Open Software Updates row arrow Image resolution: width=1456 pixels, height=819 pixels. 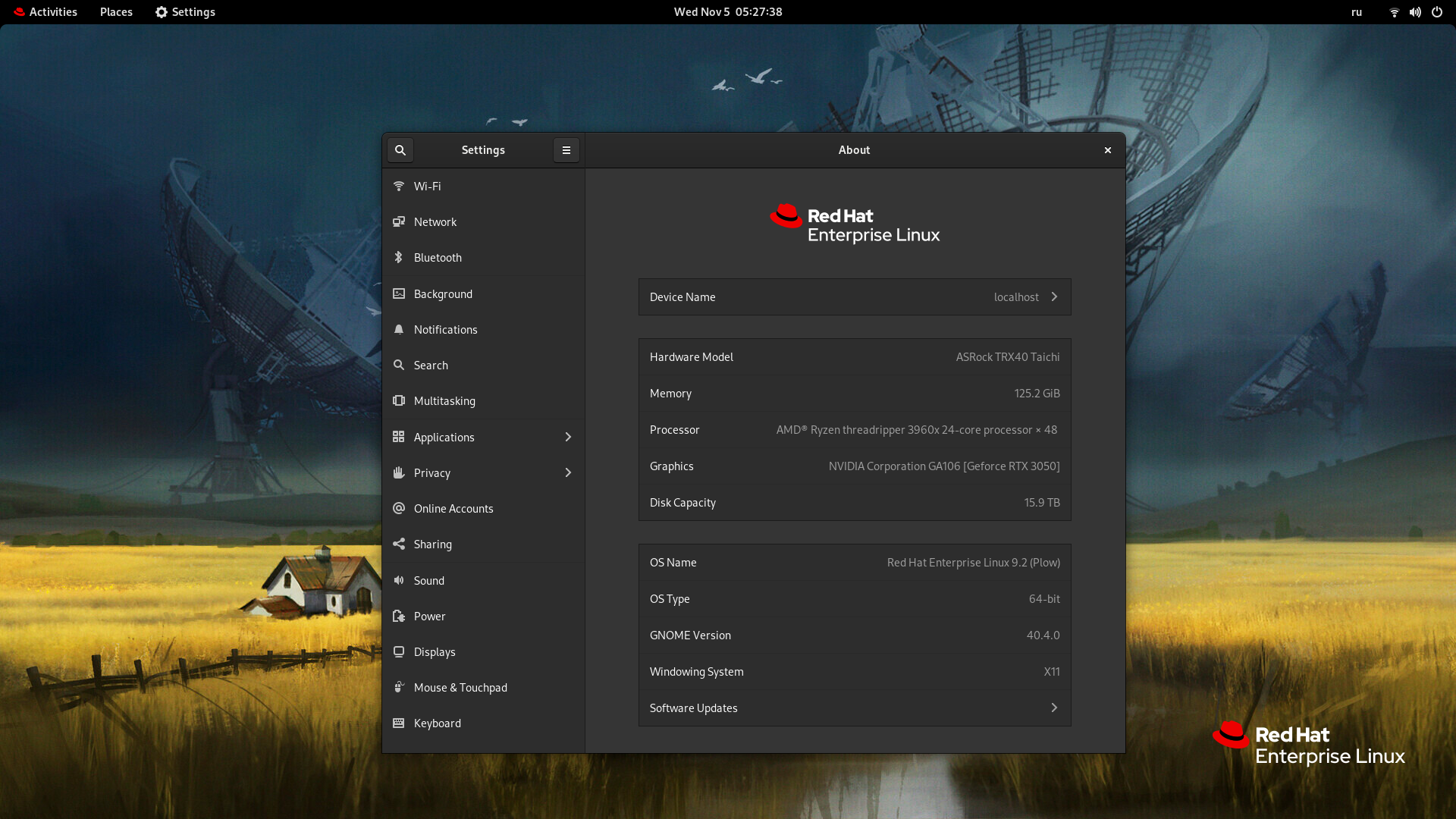[x=1054, y=708]
